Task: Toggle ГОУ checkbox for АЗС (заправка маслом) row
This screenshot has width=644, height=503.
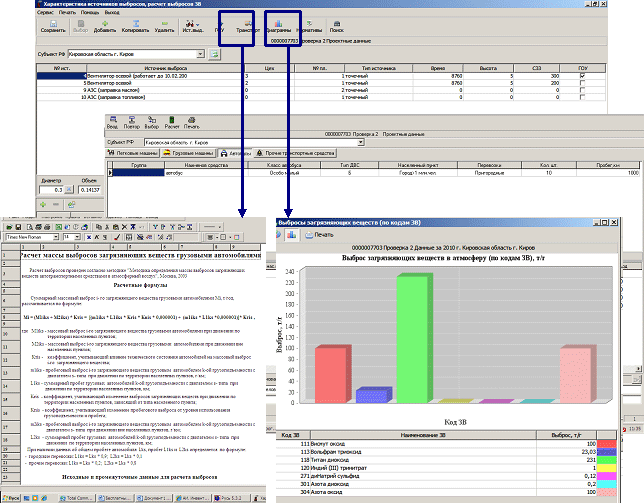Action: coord(582,90)
